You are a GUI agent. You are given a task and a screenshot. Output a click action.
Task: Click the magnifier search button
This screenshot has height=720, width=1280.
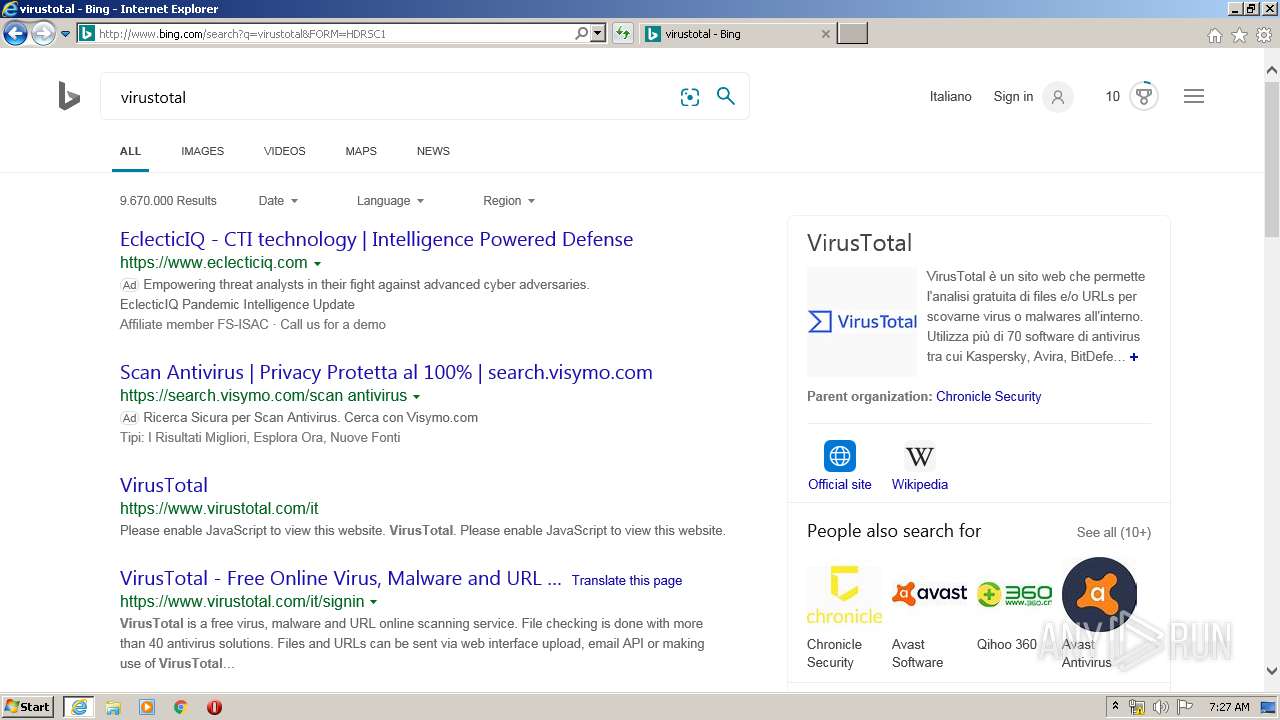click(x=726, y=97)
